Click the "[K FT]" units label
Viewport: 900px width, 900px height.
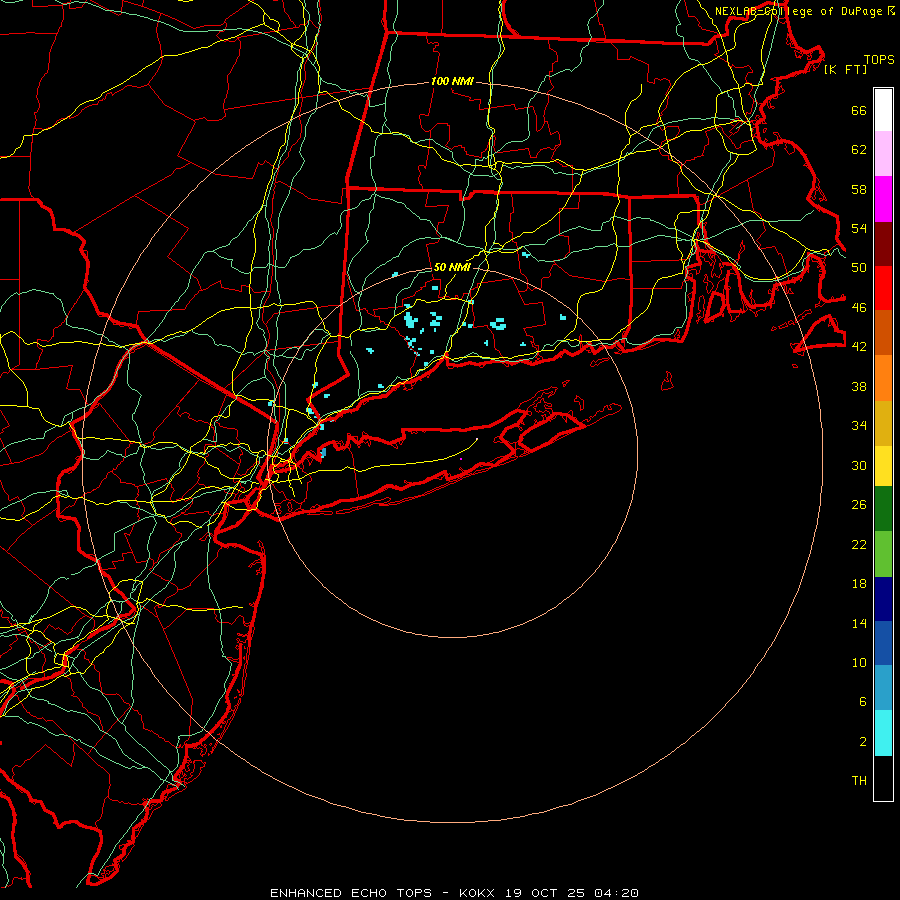(845, 70)
